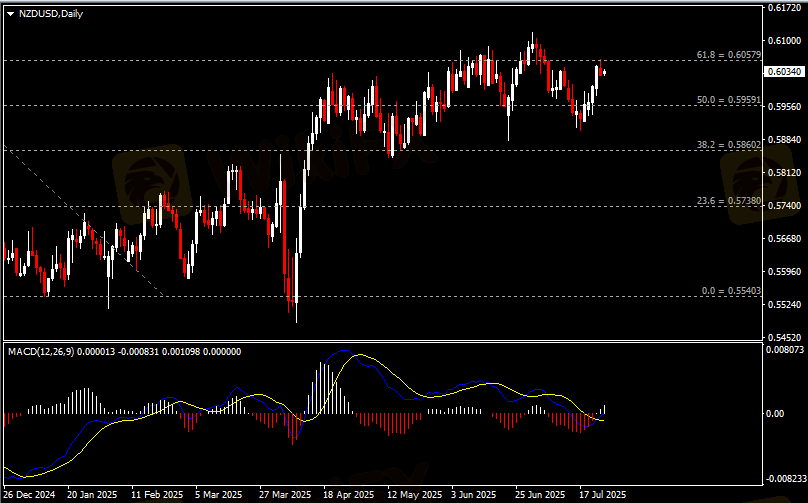808x503 pixels.
Task: Click the 5 Mar 2025 date label
Action: coord(219,495)
